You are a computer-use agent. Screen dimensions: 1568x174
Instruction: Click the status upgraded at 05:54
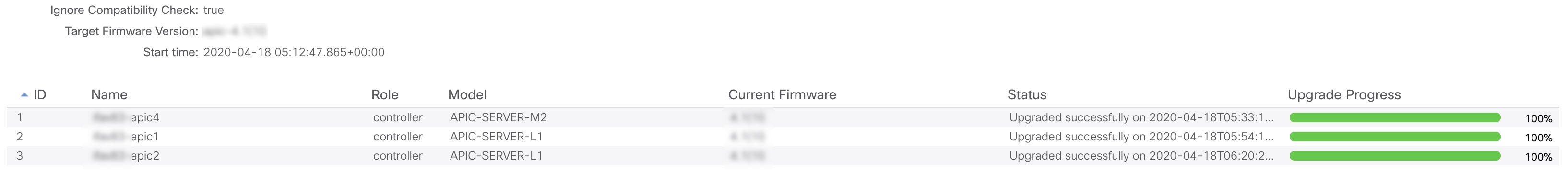(x=1141, y=137)
